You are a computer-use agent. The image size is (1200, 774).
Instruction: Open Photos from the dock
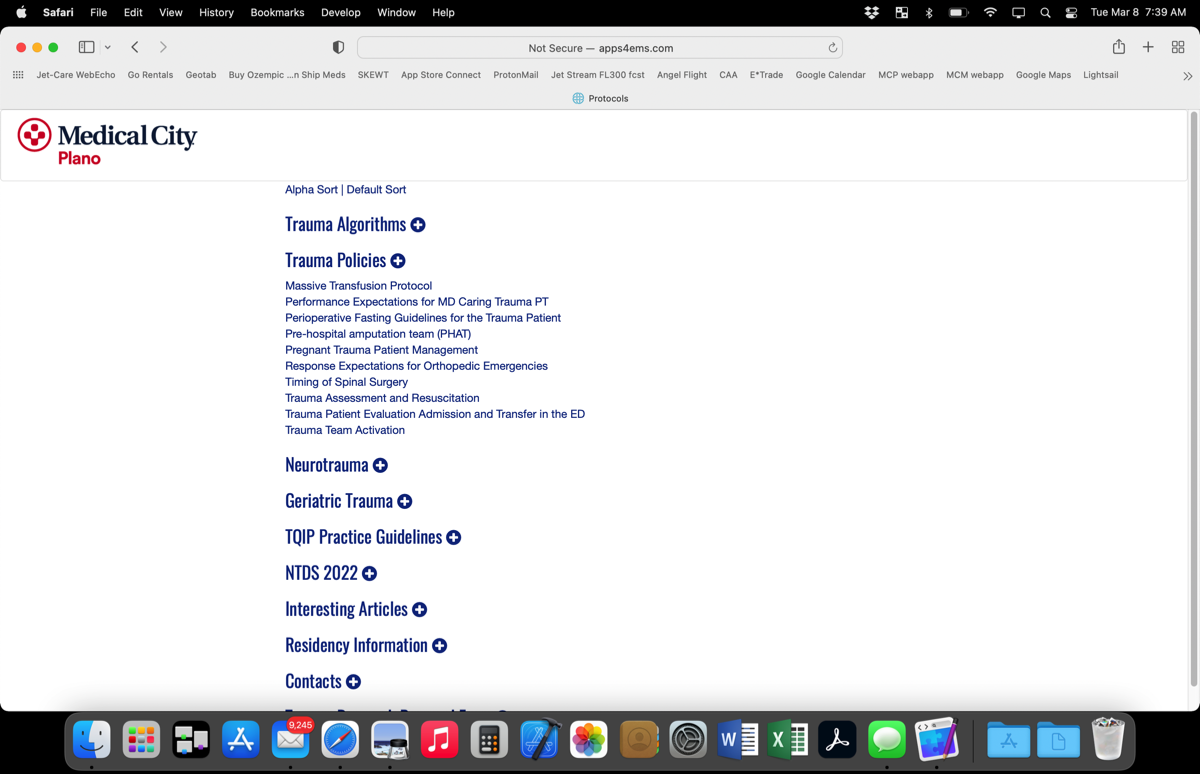point(589,740)
